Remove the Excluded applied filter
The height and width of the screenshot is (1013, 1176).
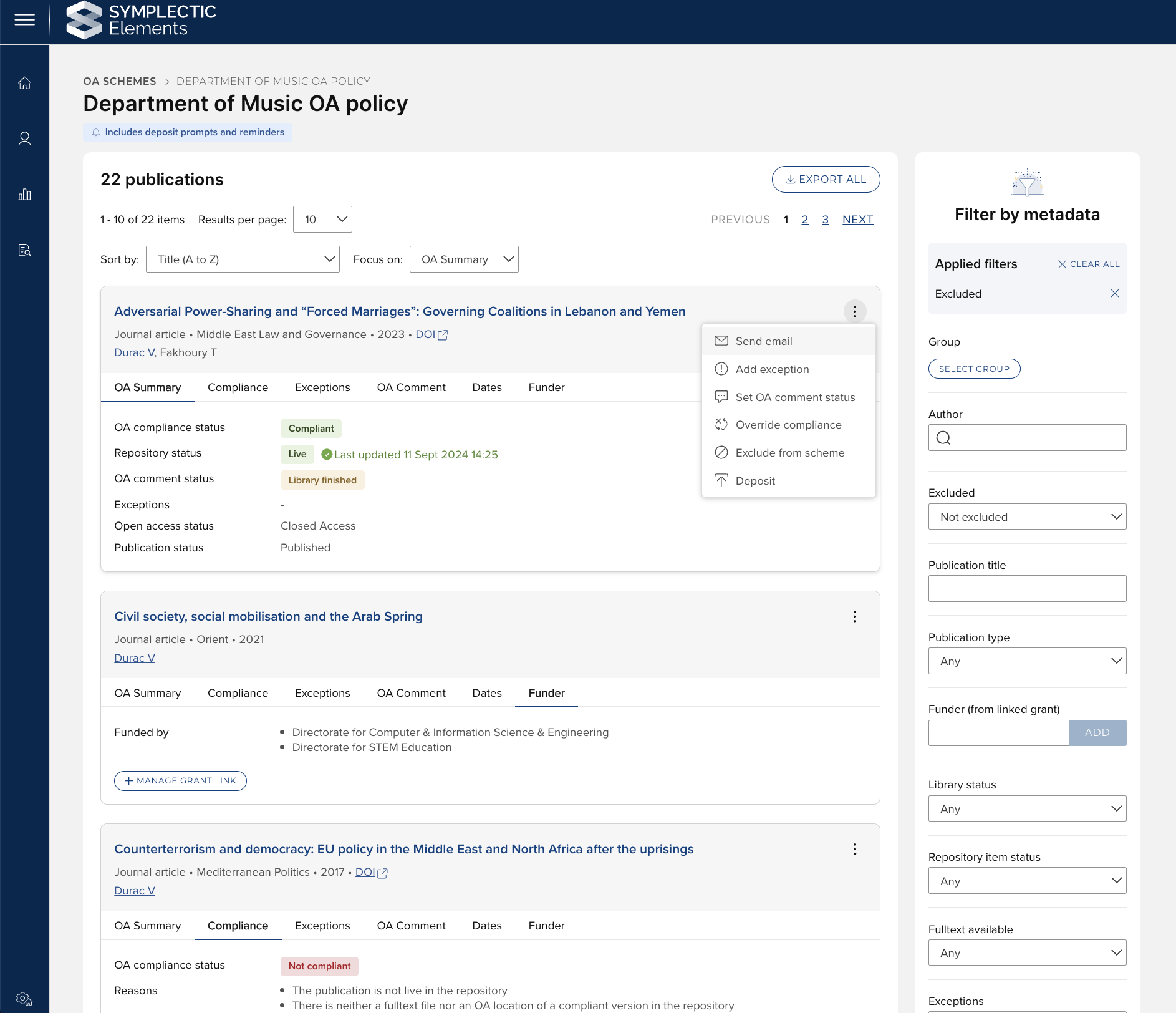click(x=1114, y=294)
